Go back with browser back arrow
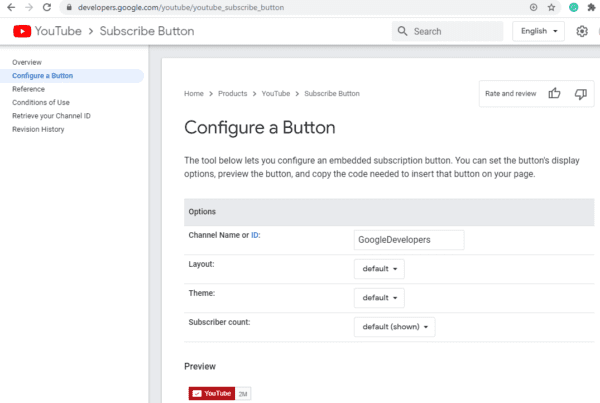Viewport: 600px width, 403px height. 11,7
